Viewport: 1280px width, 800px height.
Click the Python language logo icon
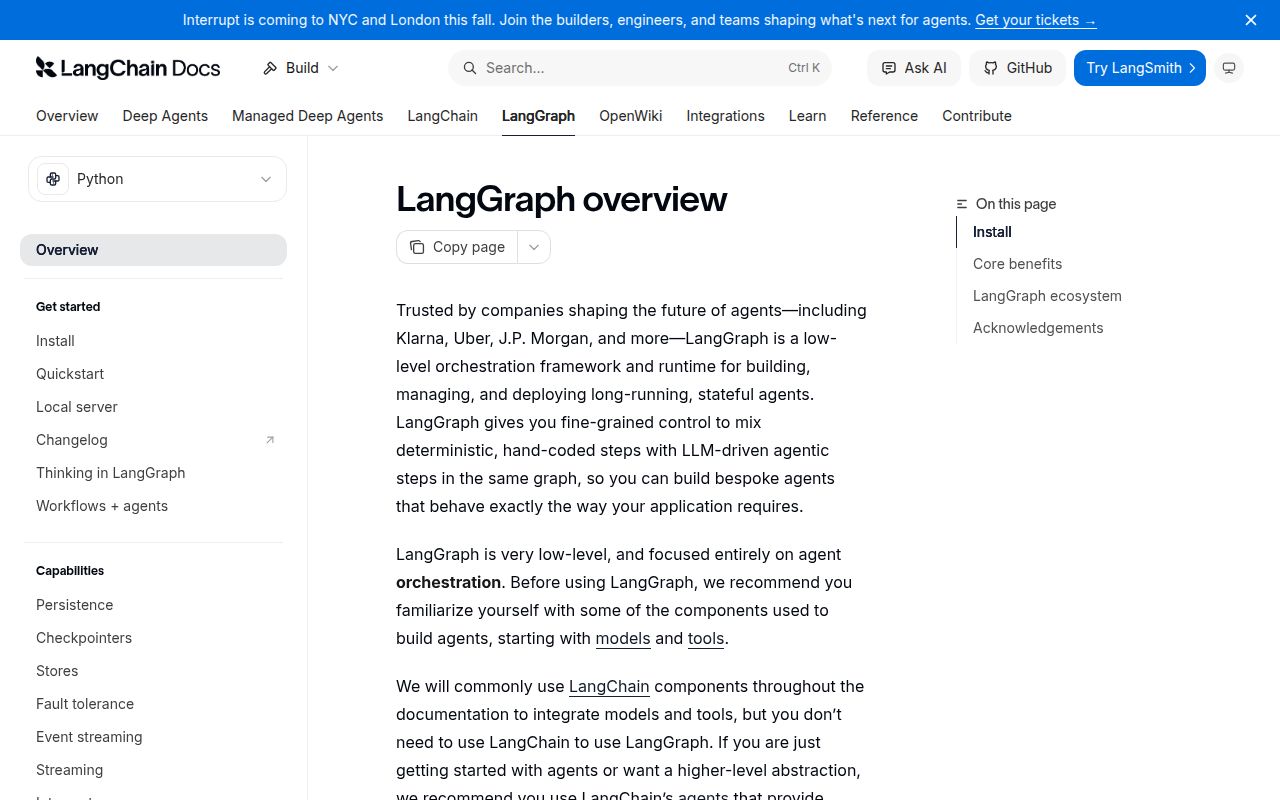[x=53, y=179]
